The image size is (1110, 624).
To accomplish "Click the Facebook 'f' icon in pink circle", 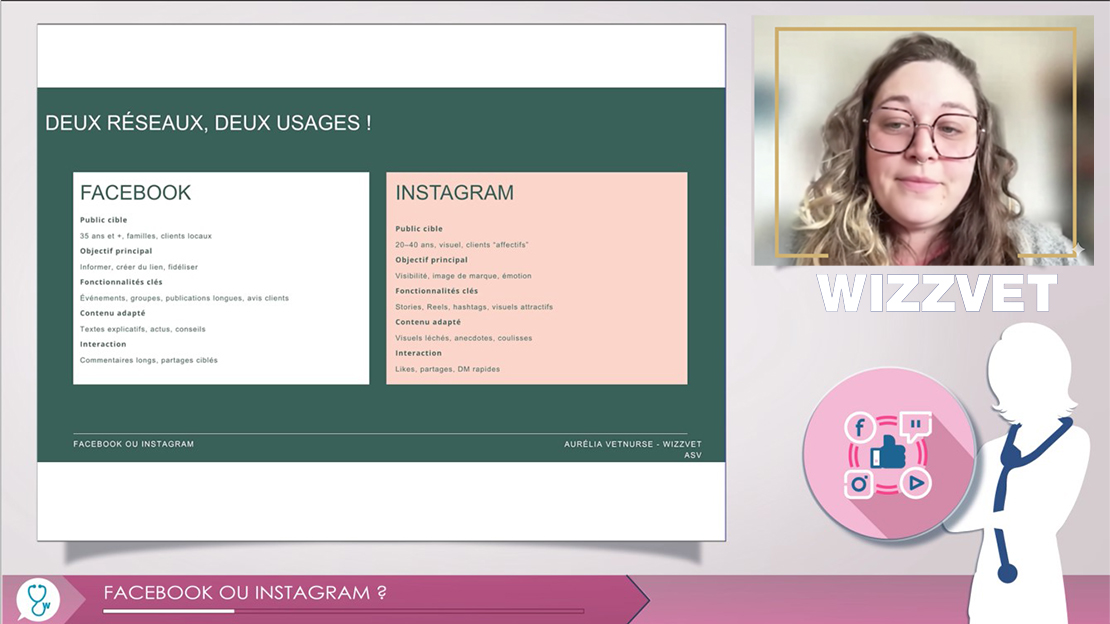I will pyautogui.click(x=859, y=428).
